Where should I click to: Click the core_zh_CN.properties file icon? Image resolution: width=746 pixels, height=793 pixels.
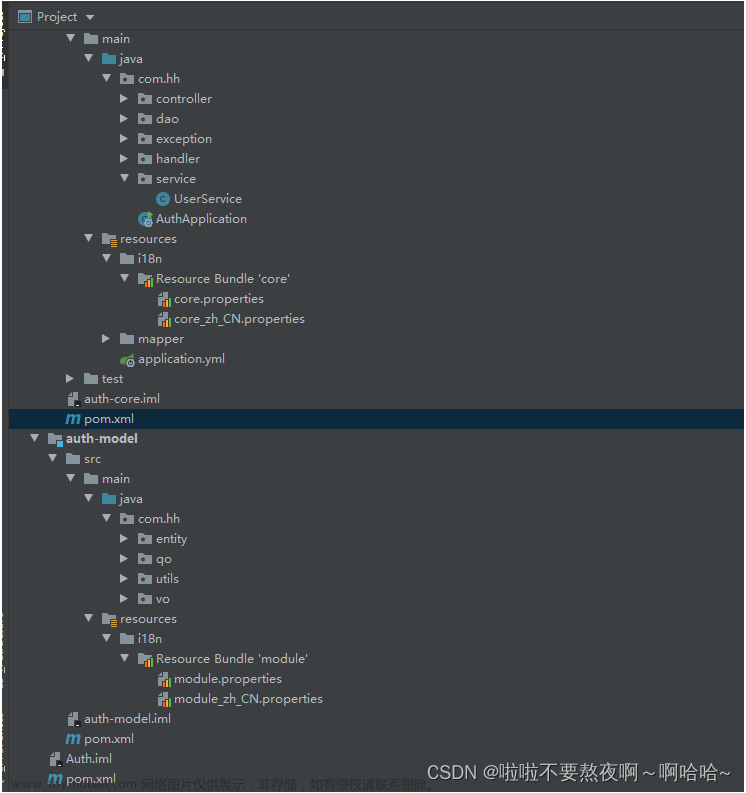pos(164,319)
